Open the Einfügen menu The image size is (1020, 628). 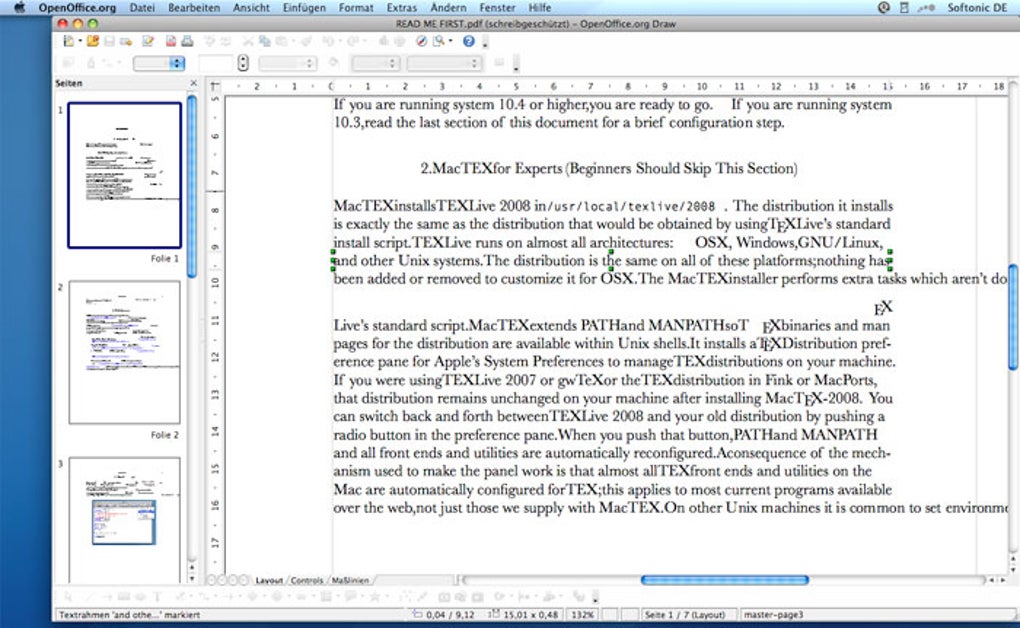tap(304, 8)
